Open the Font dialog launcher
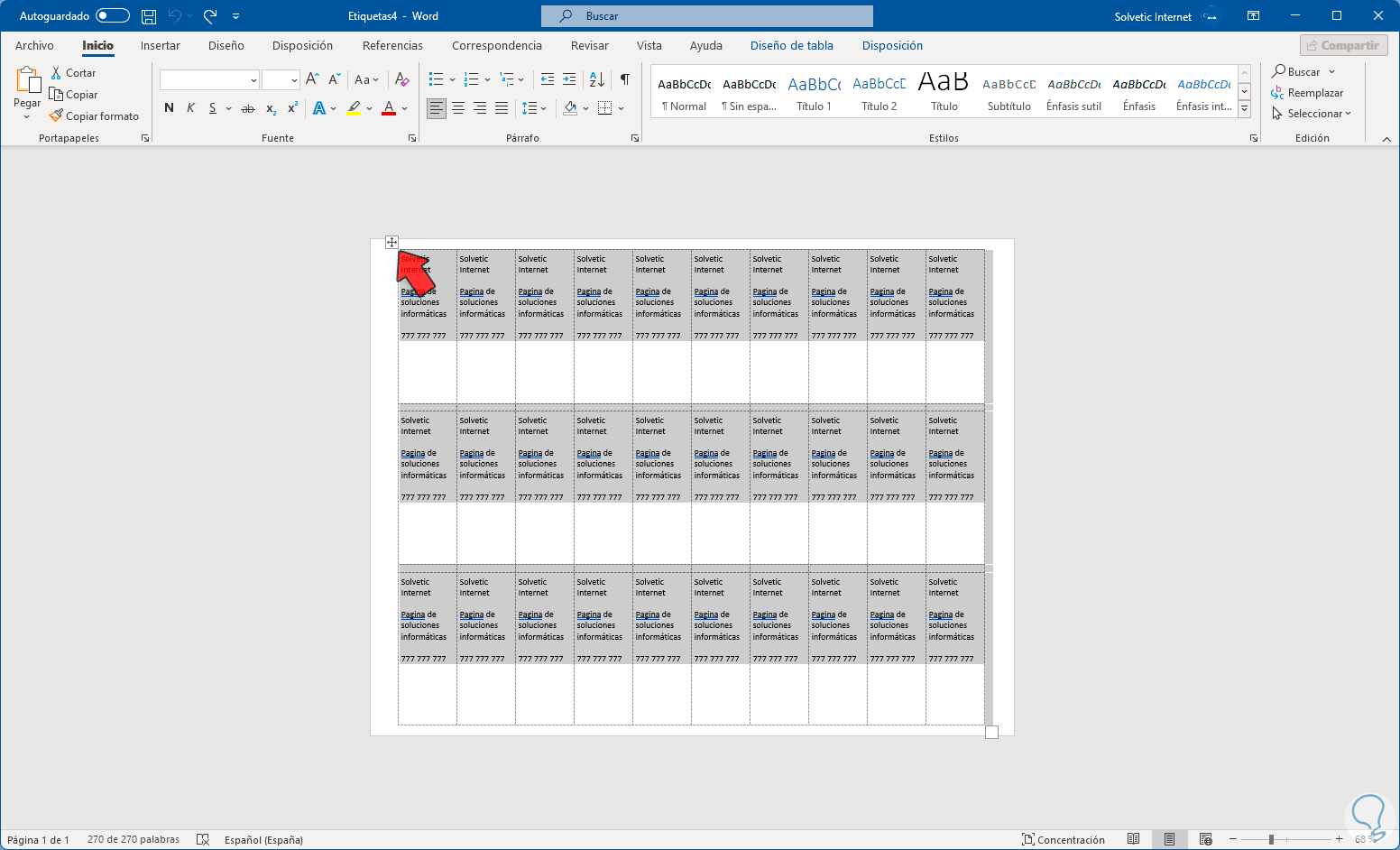Screen dimensions: 1400x850 click(x=412, y=138)
